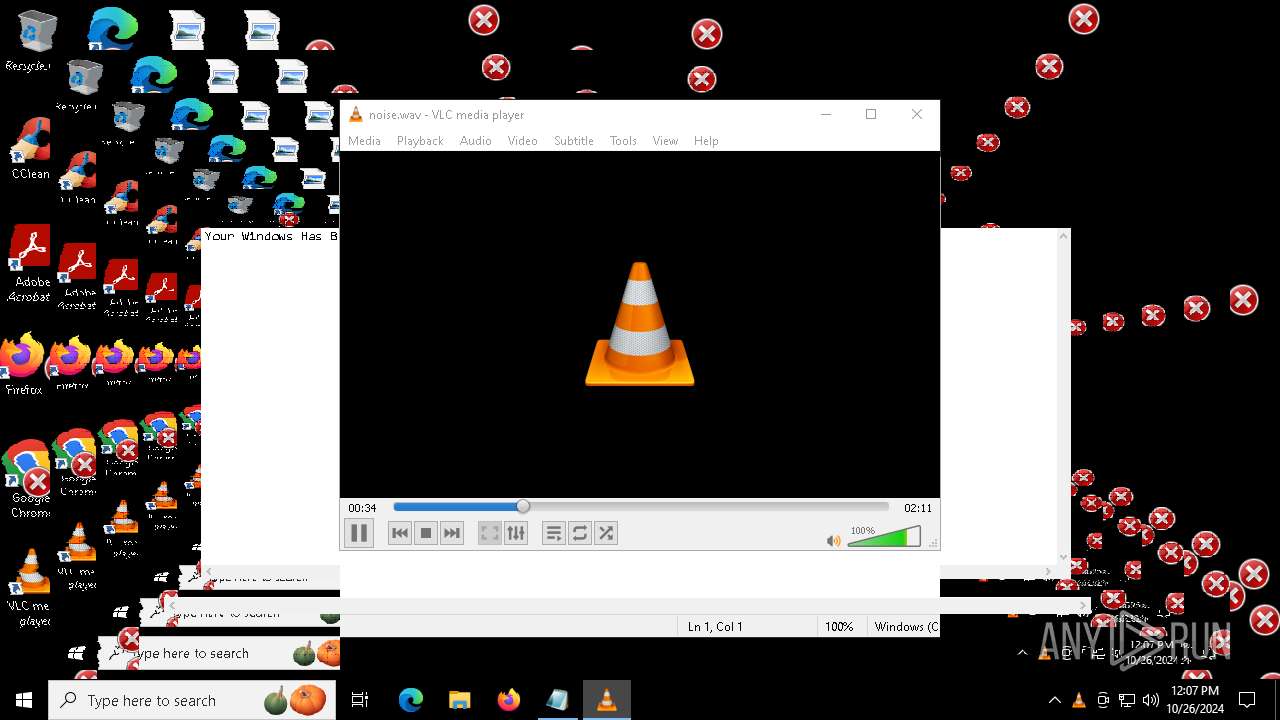The width and height of the screenshot is (1280, 720).
Task: Toggle loop mode in VLC
Action: [580, 533]
